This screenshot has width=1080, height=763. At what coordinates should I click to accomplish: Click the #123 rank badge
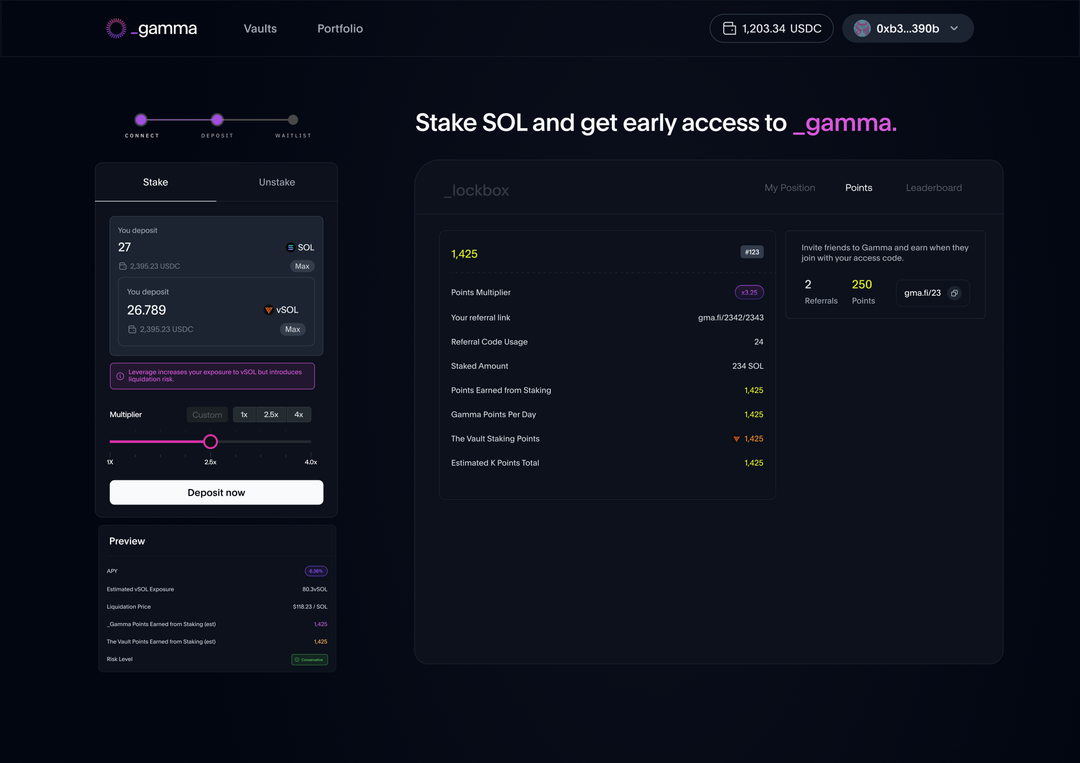coord(752,252)
